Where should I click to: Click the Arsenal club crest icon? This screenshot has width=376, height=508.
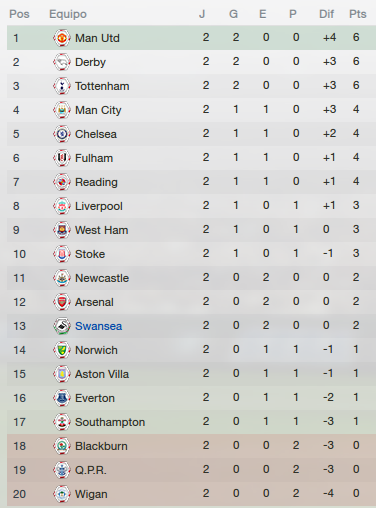click(x=62, y=302)
